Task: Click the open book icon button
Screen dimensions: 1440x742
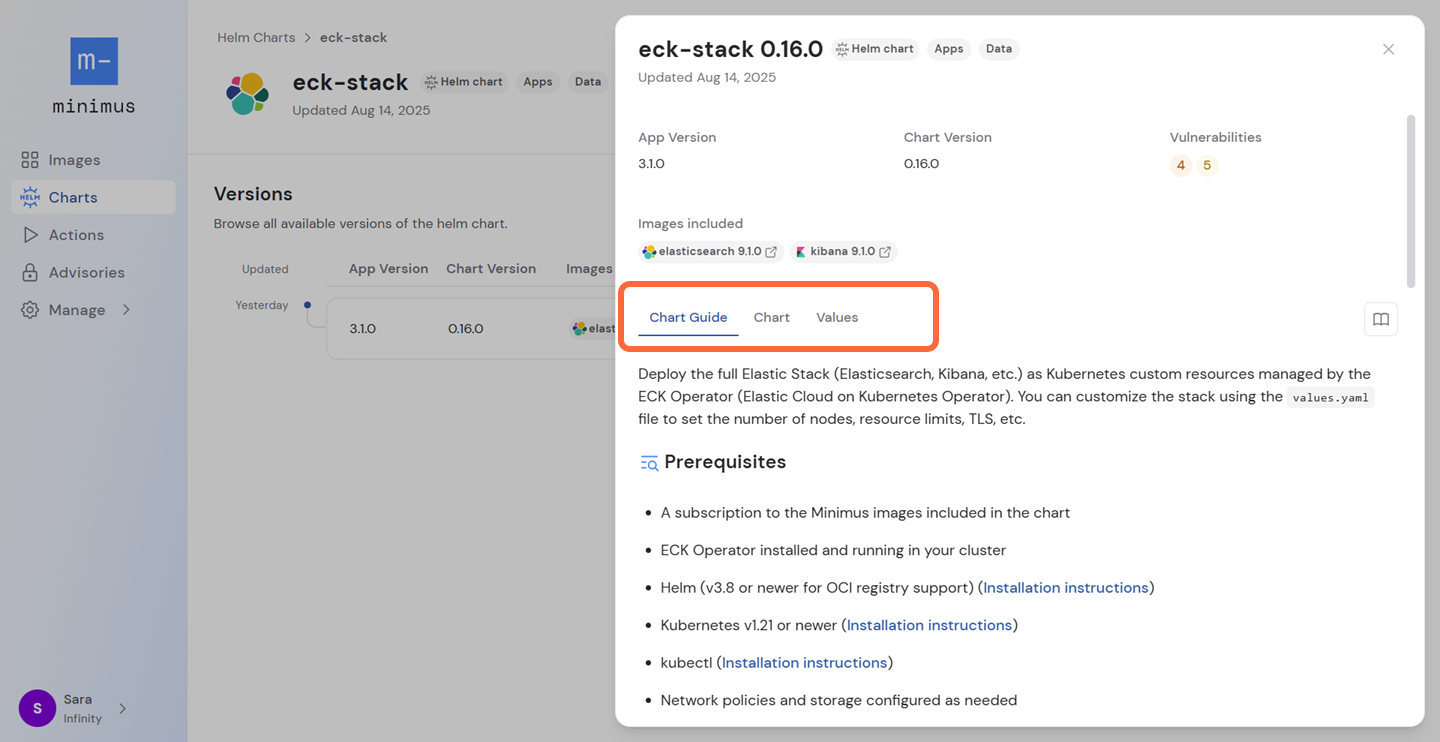Action: click(x=1381, y=319)
